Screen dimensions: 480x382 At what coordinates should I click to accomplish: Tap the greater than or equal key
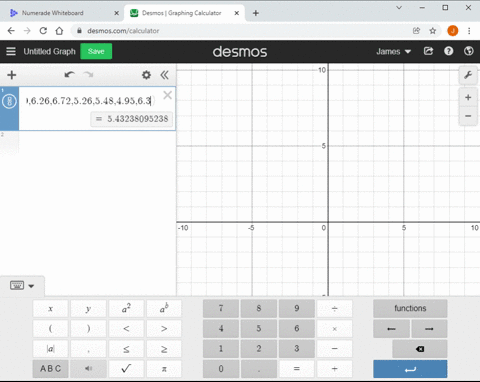click(x=164, y=349)
